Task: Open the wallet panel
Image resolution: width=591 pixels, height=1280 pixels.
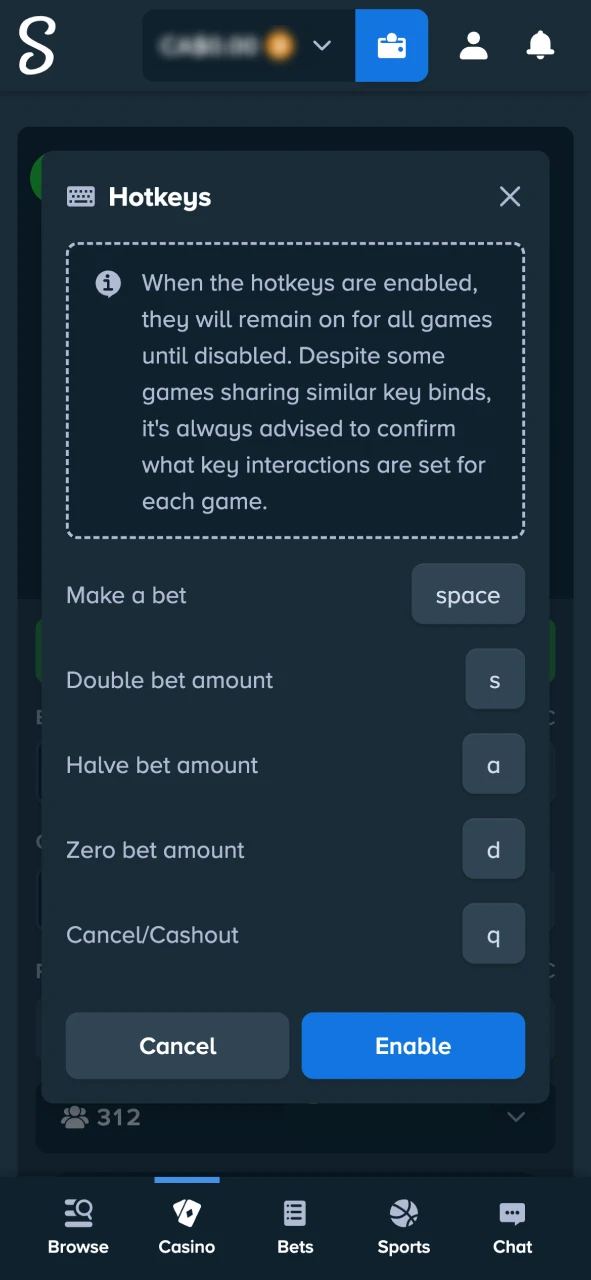Action: [x=391, y=45]
